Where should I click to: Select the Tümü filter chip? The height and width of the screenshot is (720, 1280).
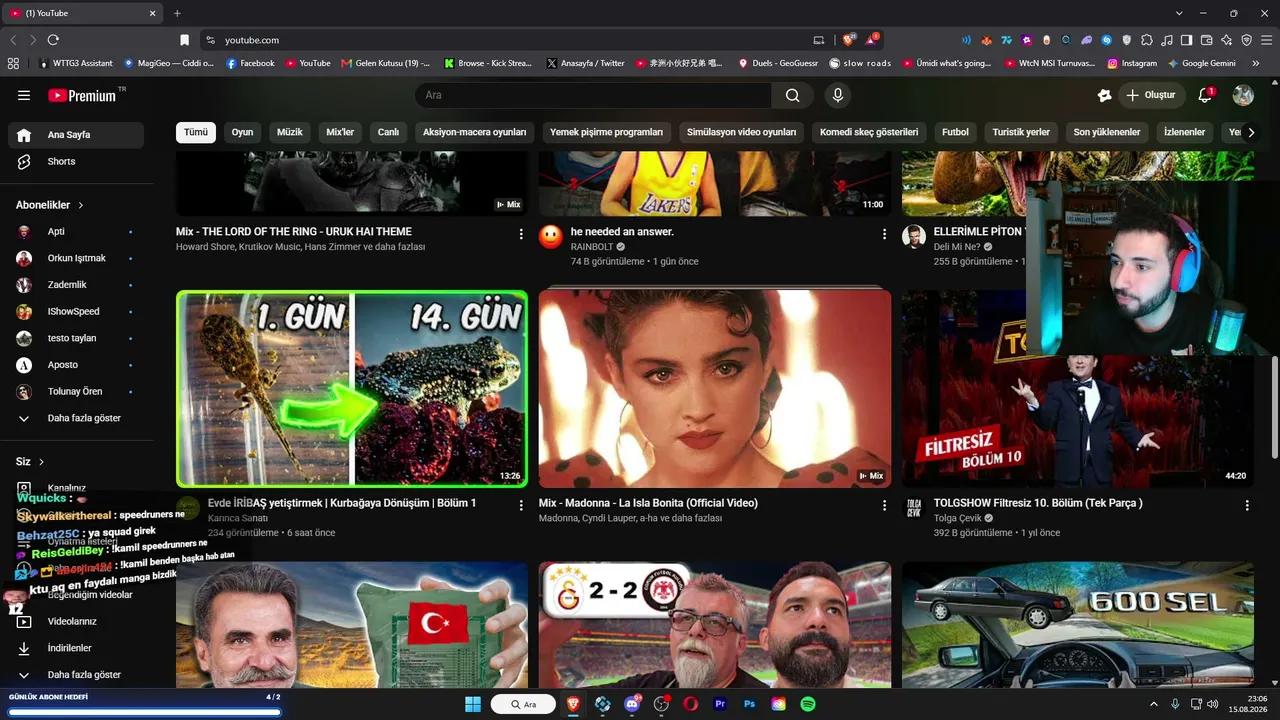click(x=196, y=132)
